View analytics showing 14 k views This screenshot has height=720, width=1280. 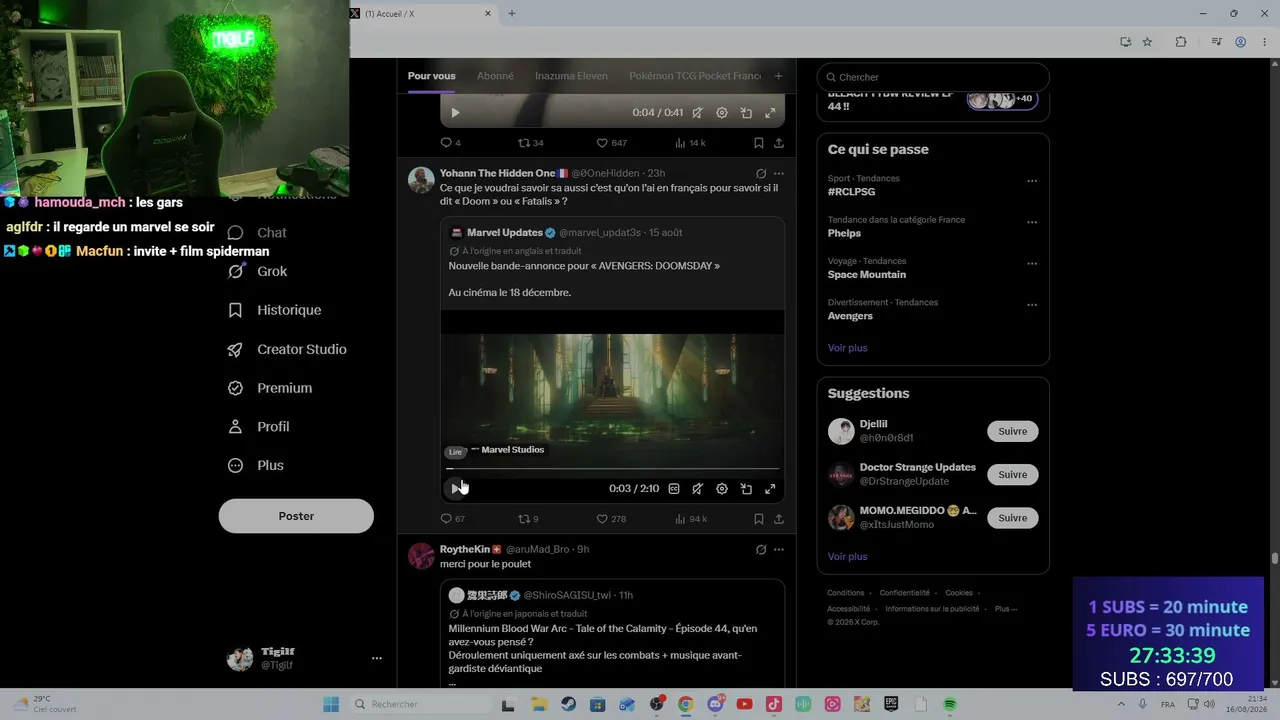coord(690,143)
